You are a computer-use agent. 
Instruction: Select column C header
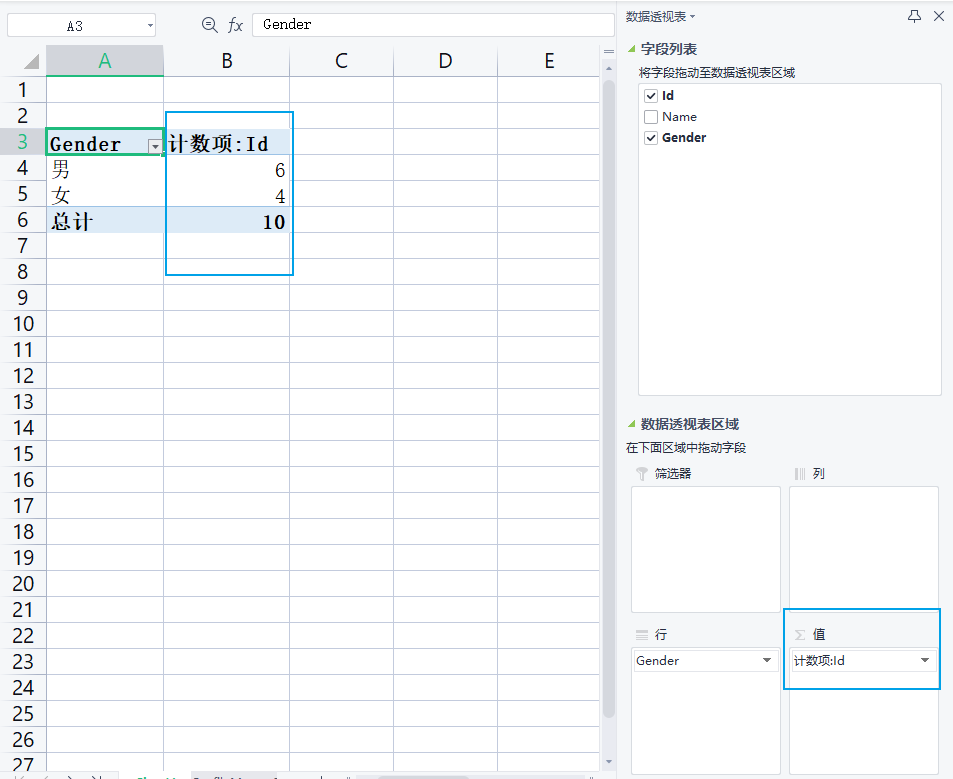[x=342, y=61]
